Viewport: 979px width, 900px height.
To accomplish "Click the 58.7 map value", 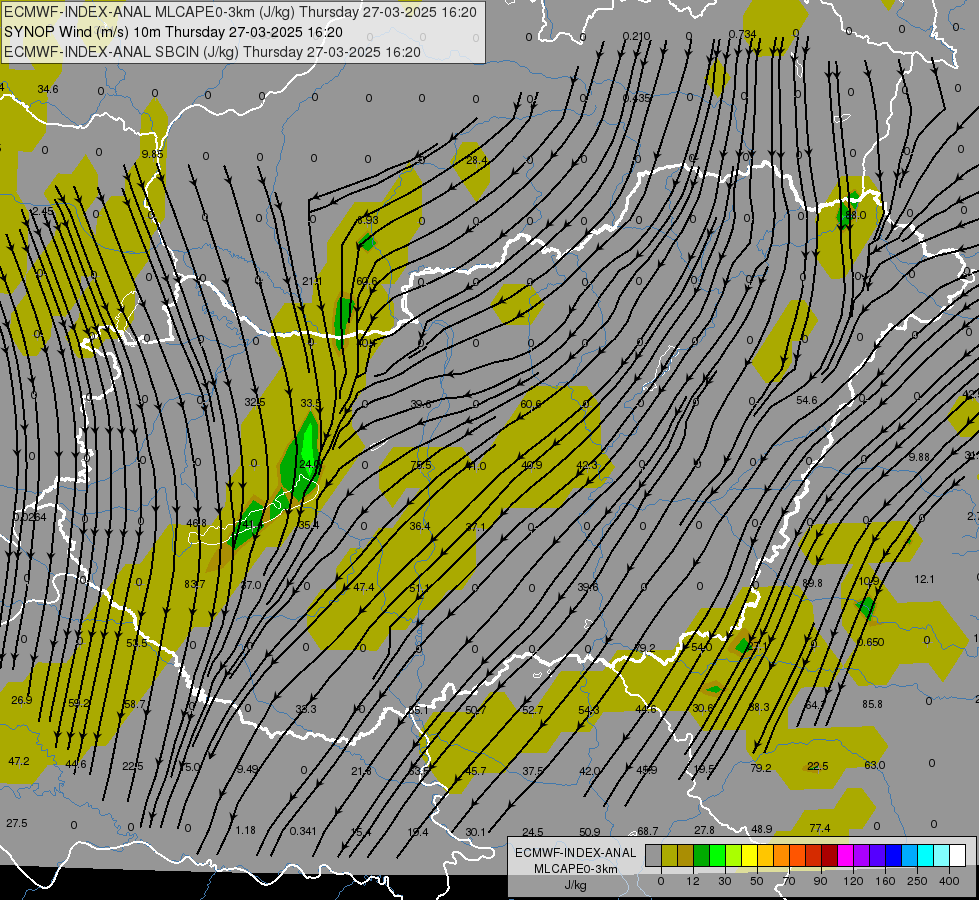I will point(135,704).
